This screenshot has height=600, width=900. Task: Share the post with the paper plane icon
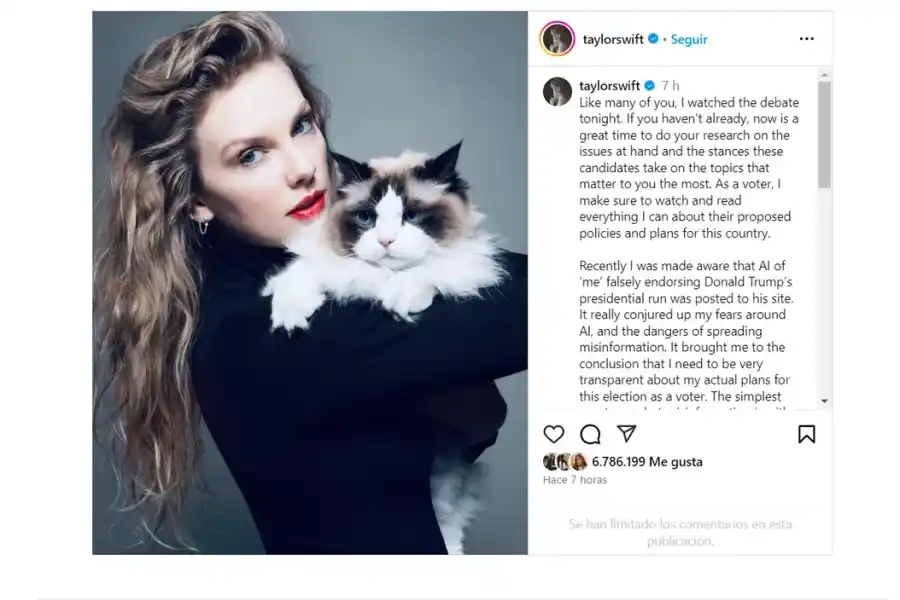pyautogui.click(x=626, y=433)
